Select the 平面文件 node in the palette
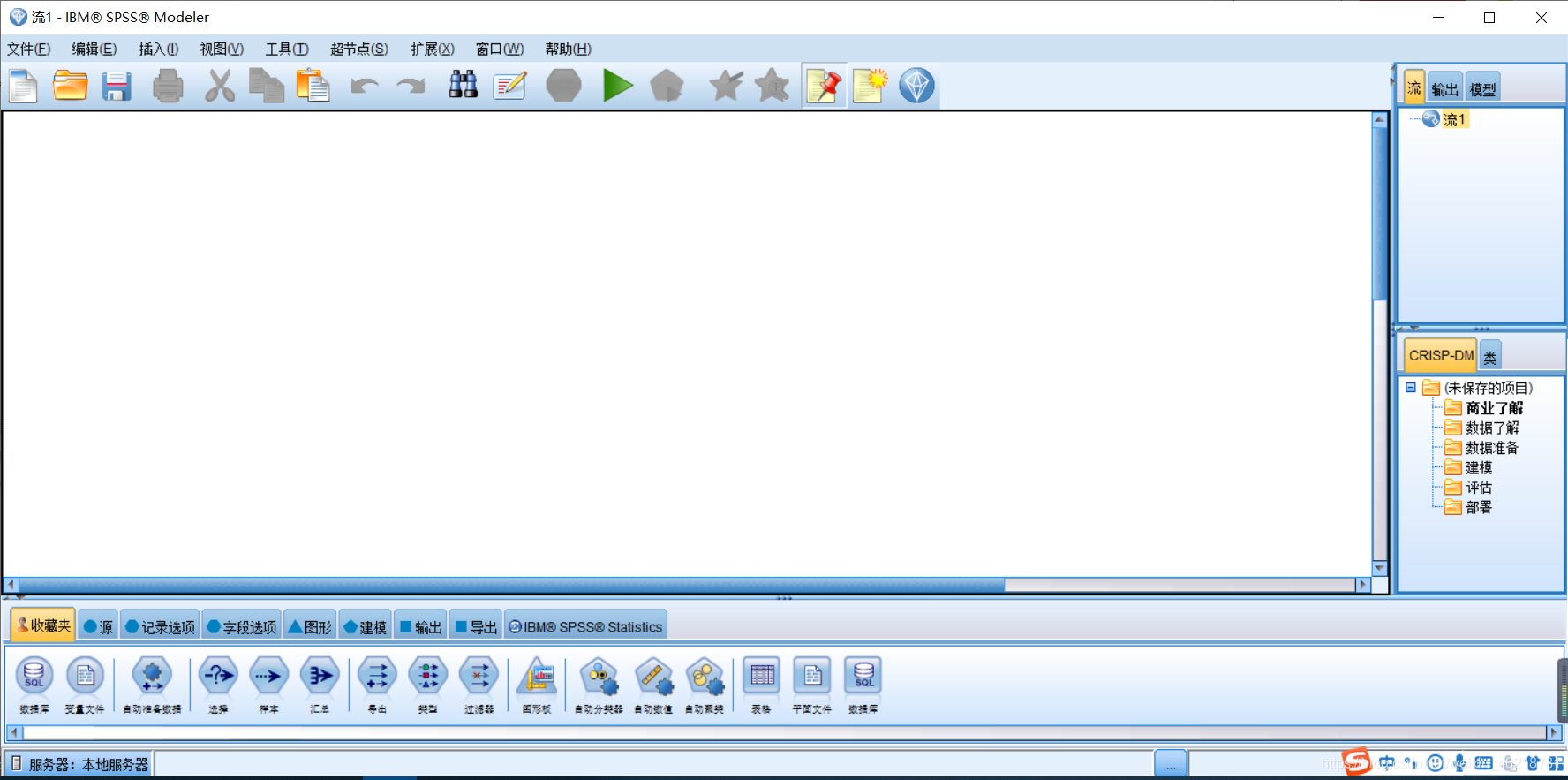1568x780 pixels. click(812, 685)
